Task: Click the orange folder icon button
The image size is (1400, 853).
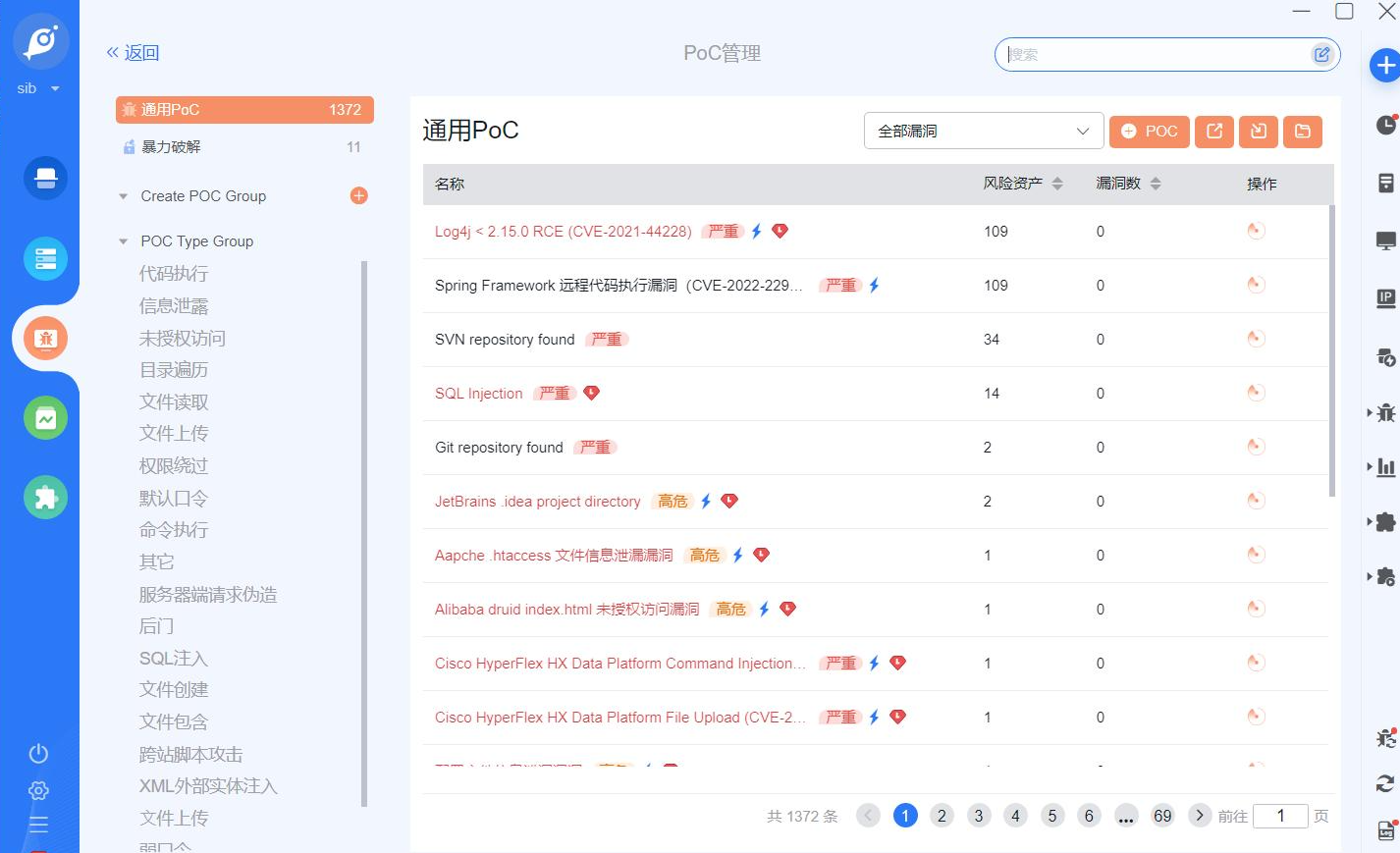Action: (x=1303, y=132)
